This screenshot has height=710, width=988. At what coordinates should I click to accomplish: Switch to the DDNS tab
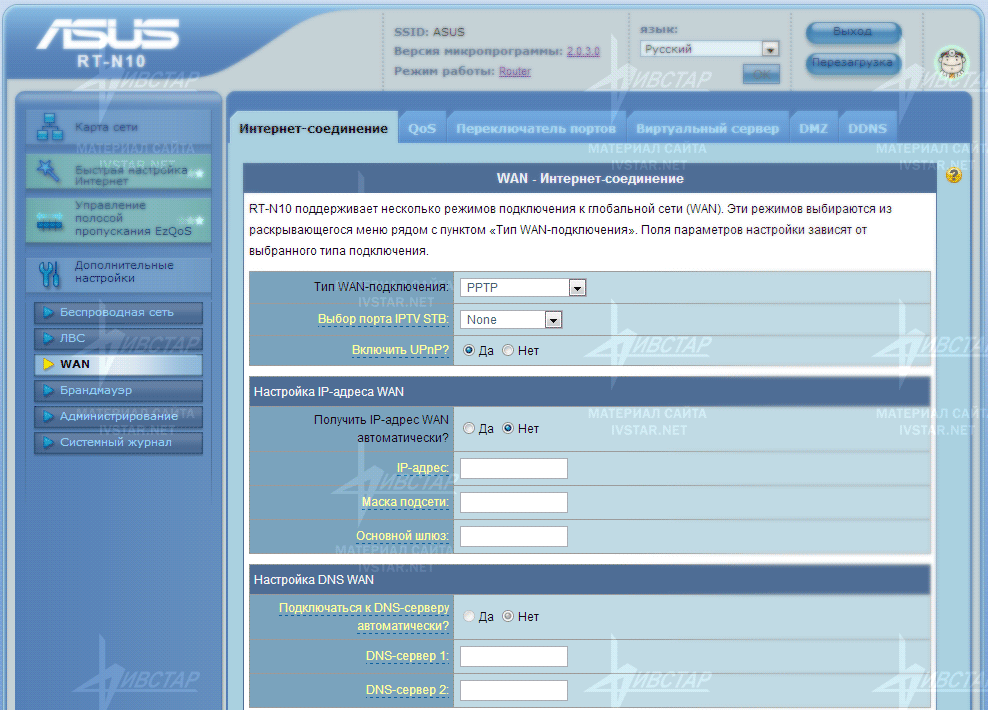[x=867, y=129]
